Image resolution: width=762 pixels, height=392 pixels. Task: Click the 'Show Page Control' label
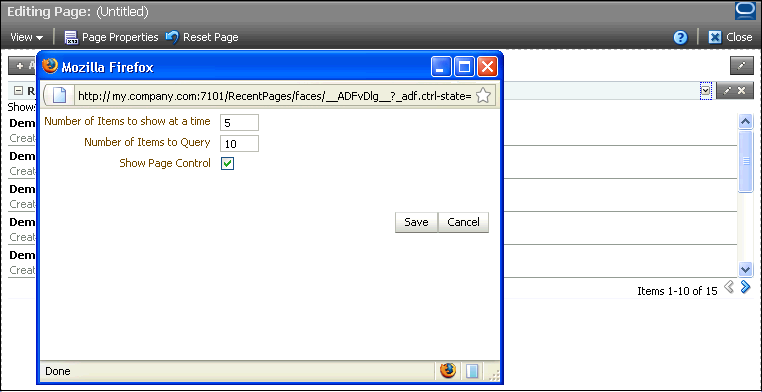click(165, 164)
